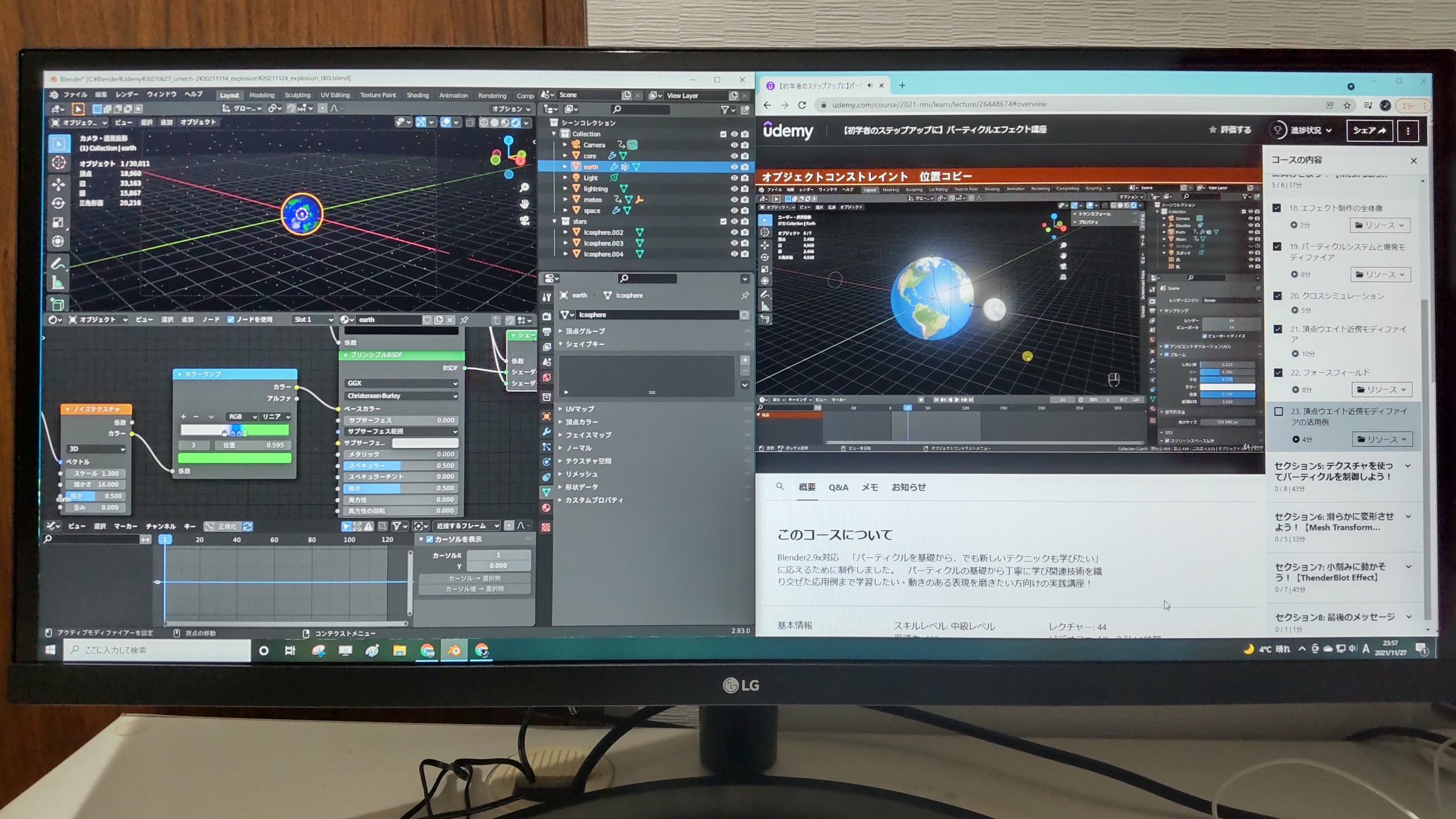Click the カーソル値 → 選択物 button
This screenshot has height=819, width=1456.
(475, 589)
